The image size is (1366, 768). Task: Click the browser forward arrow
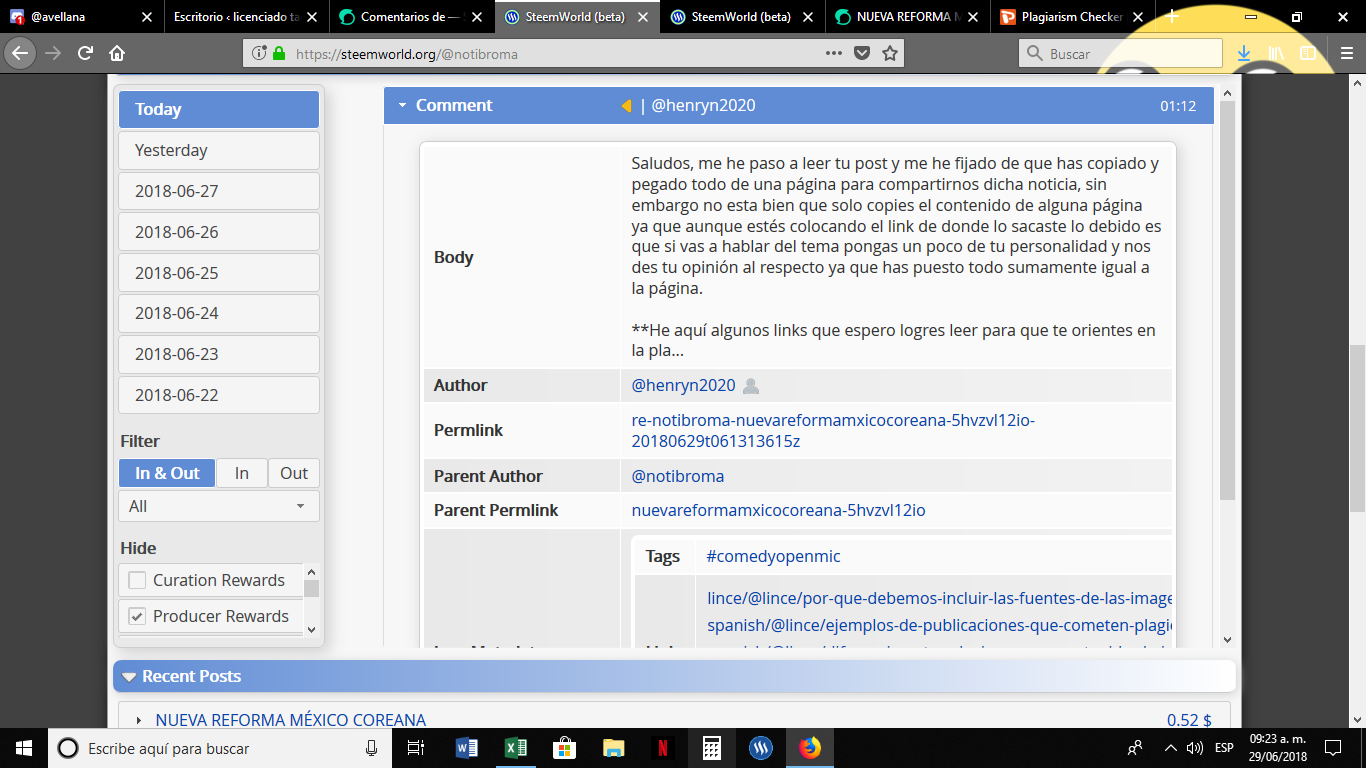click(53, 54)
